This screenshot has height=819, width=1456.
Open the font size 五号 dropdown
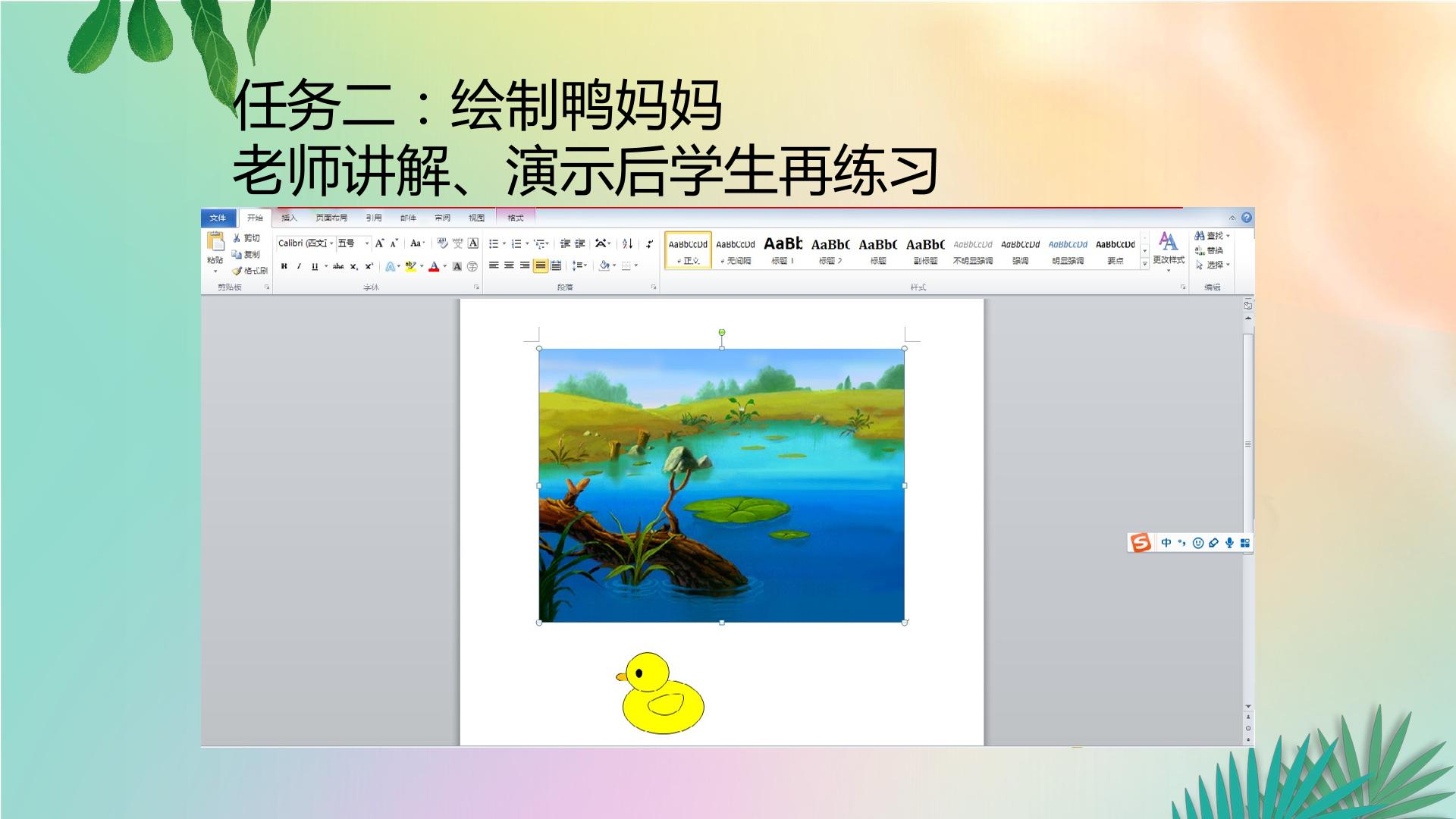tap(353, 243)
